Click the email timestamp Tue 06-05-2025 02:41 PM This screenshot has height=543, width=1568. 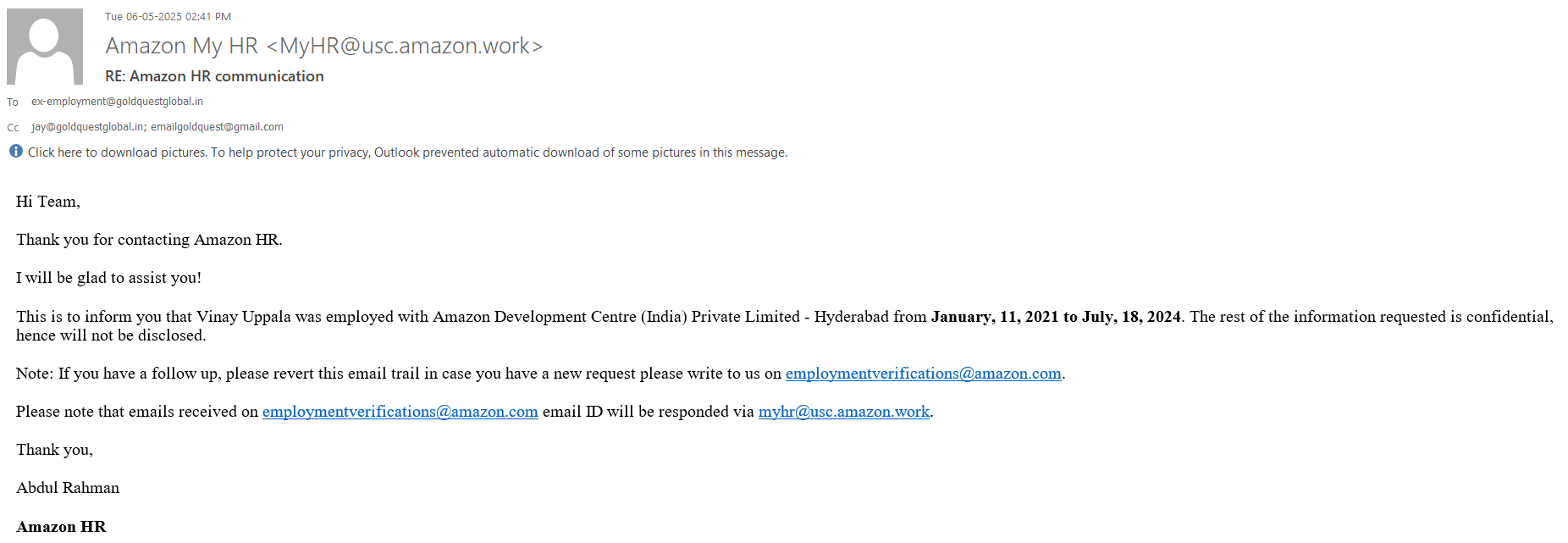pyautogui.click(x=168, y=17)
